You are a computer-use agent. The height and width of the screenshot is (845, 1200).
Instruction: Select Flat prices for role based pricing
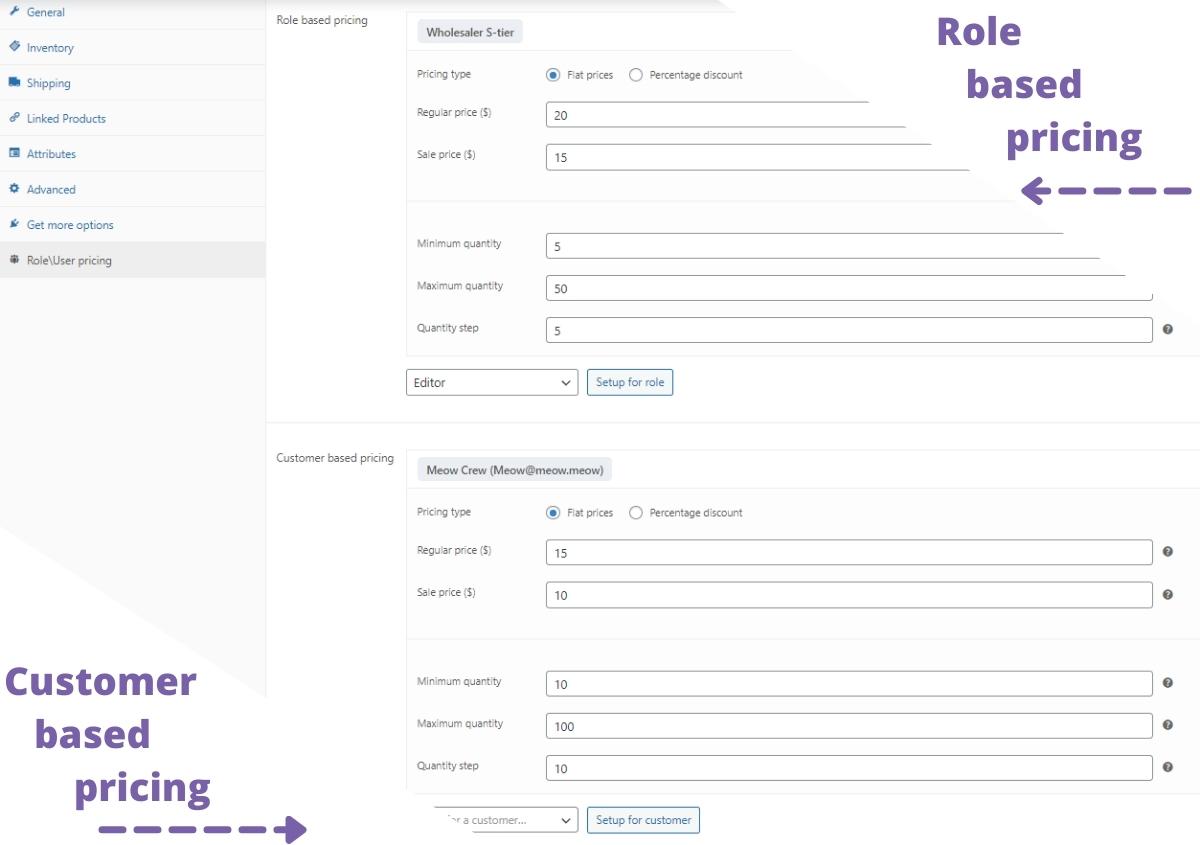pyautogui.click(x=553, y=75)
